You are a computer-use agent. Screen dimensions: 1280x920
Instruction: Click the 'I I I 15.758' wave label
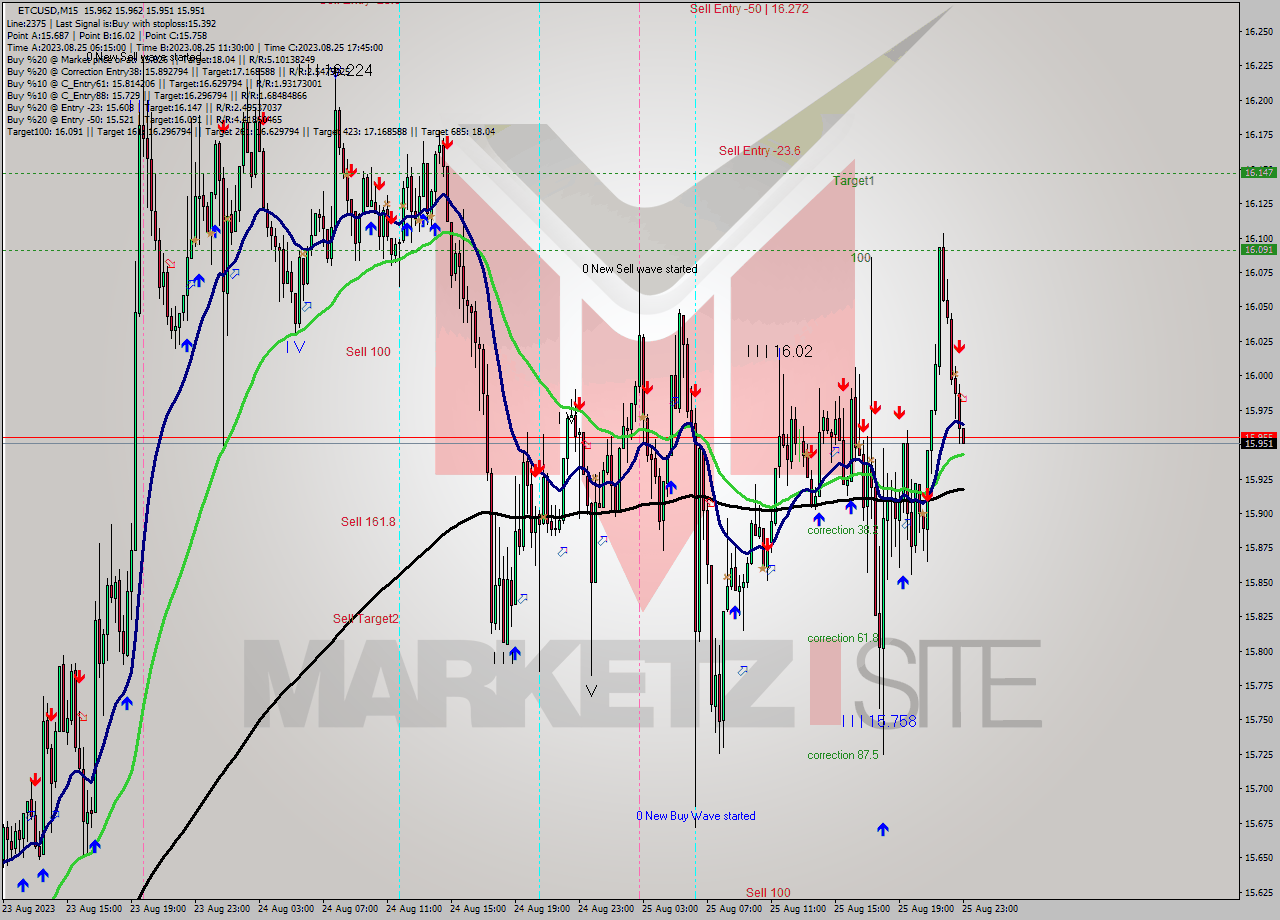pos(878,721)
